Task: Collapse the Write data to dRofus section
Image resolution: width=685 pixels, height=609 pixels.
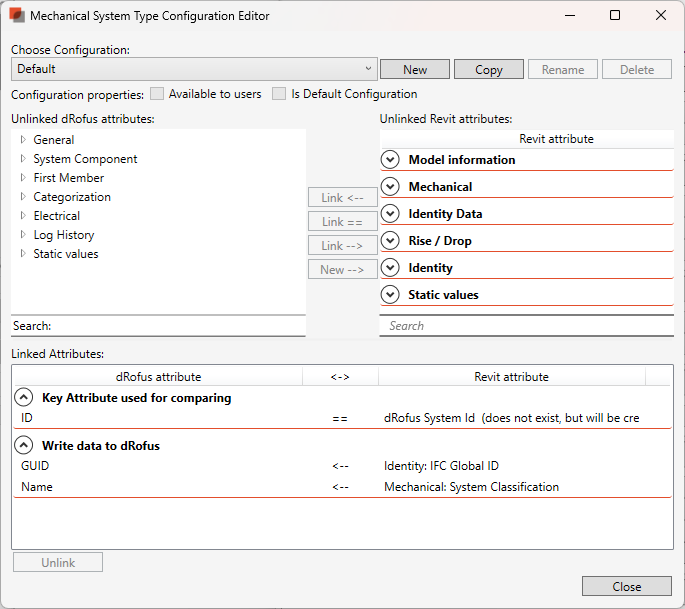Action: (x=24, y=446)
